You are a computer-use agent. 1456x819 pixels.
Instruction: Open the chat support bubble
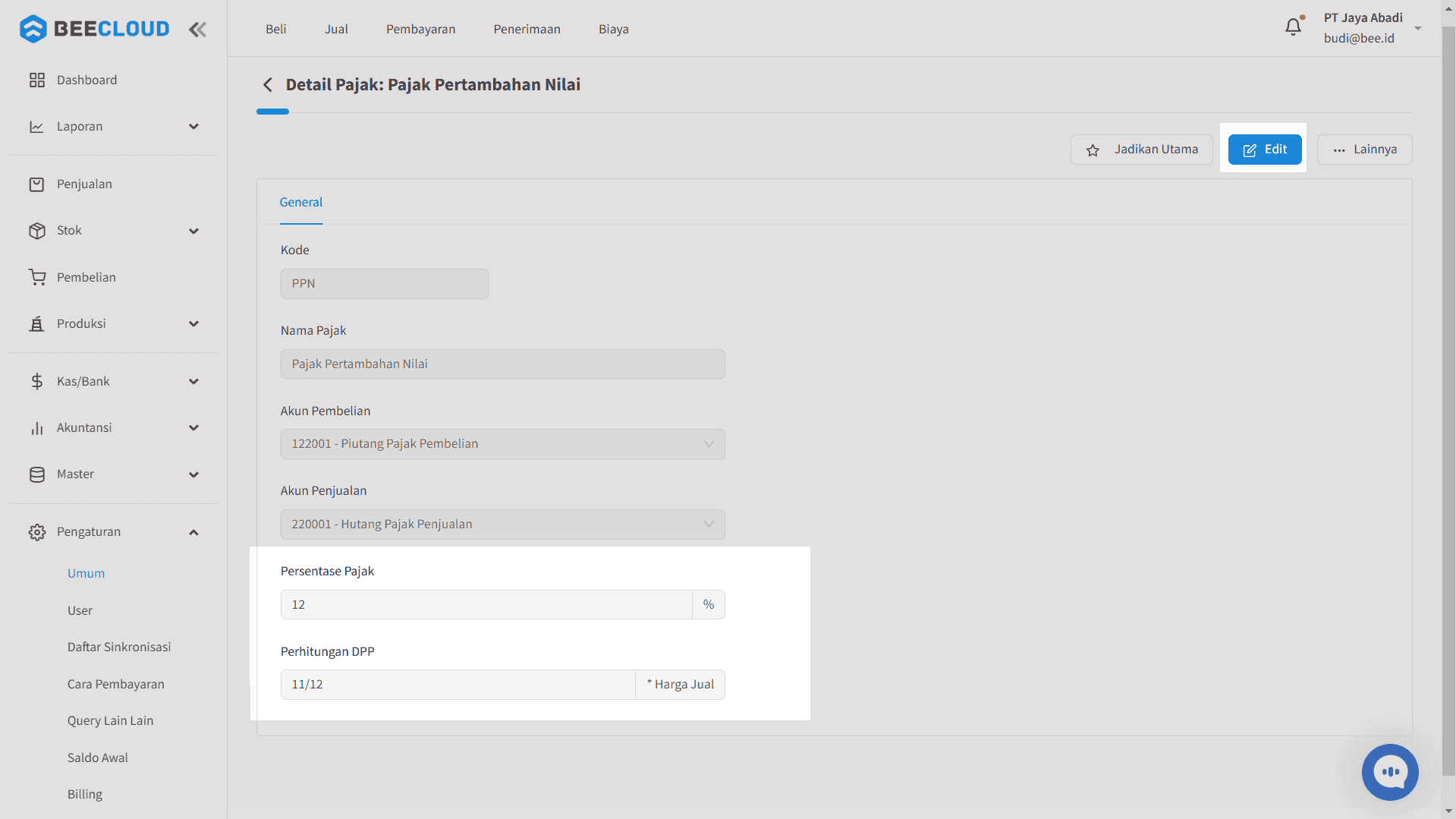(1390, 772)
